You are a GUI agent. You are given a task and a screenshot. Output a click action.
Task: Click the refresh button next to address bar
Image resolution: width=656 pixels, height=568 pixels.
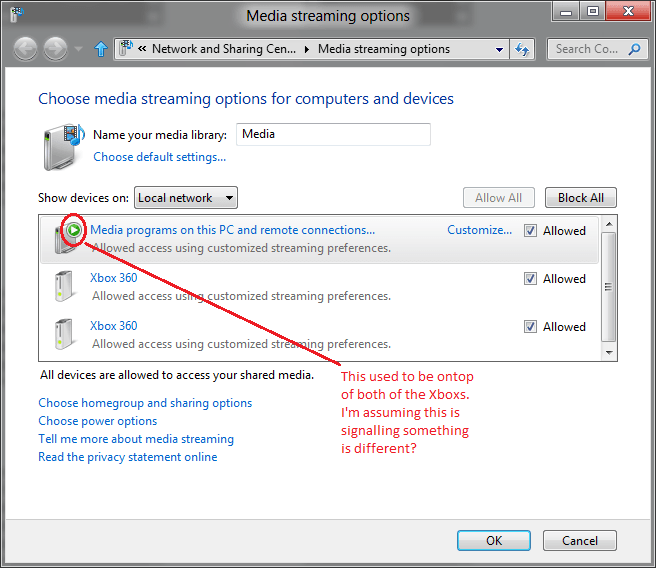coord(522,49)
